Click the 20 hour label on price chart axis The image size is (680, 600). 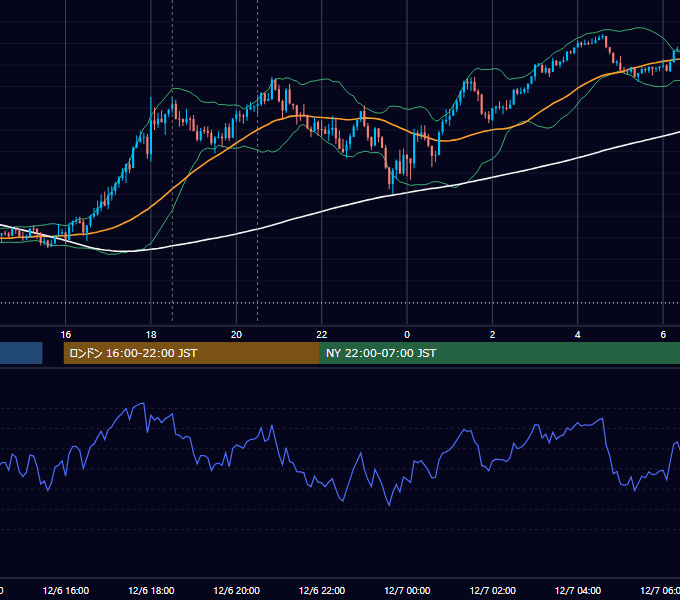[236, 335]
